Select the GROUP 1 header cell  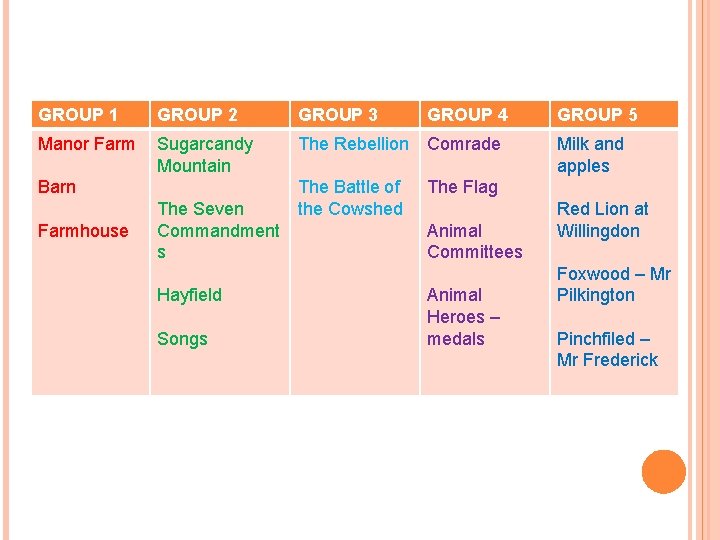90,114
